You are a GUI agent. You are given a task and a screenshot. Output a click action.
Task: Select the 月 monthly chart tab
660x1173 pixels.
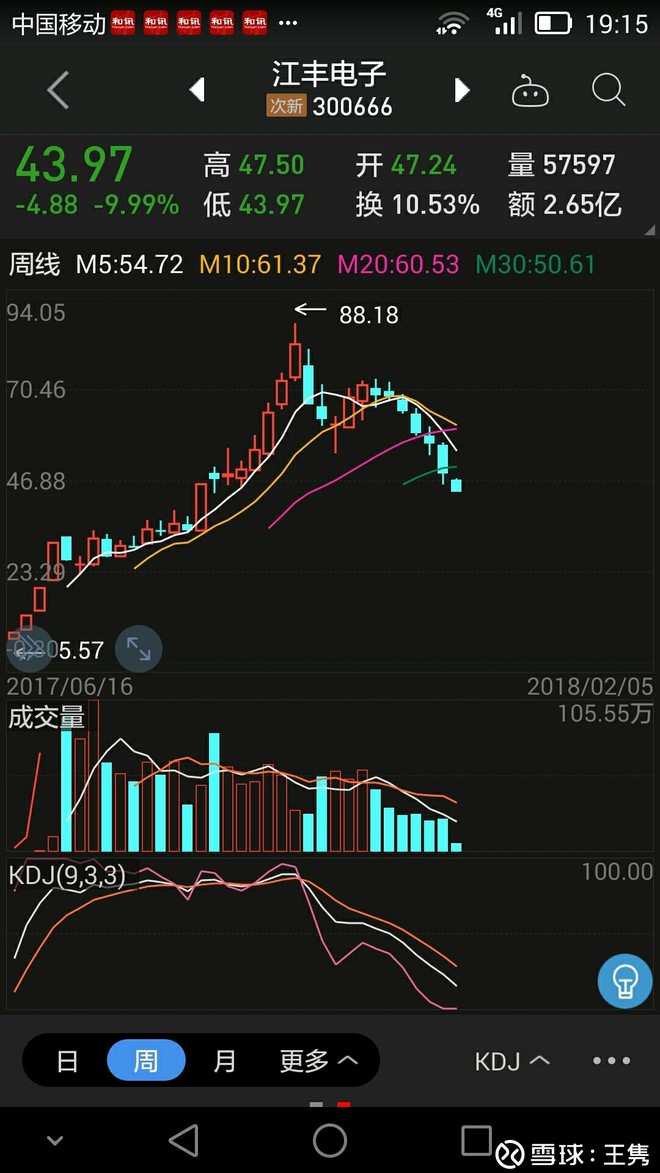click(224, 1060)
